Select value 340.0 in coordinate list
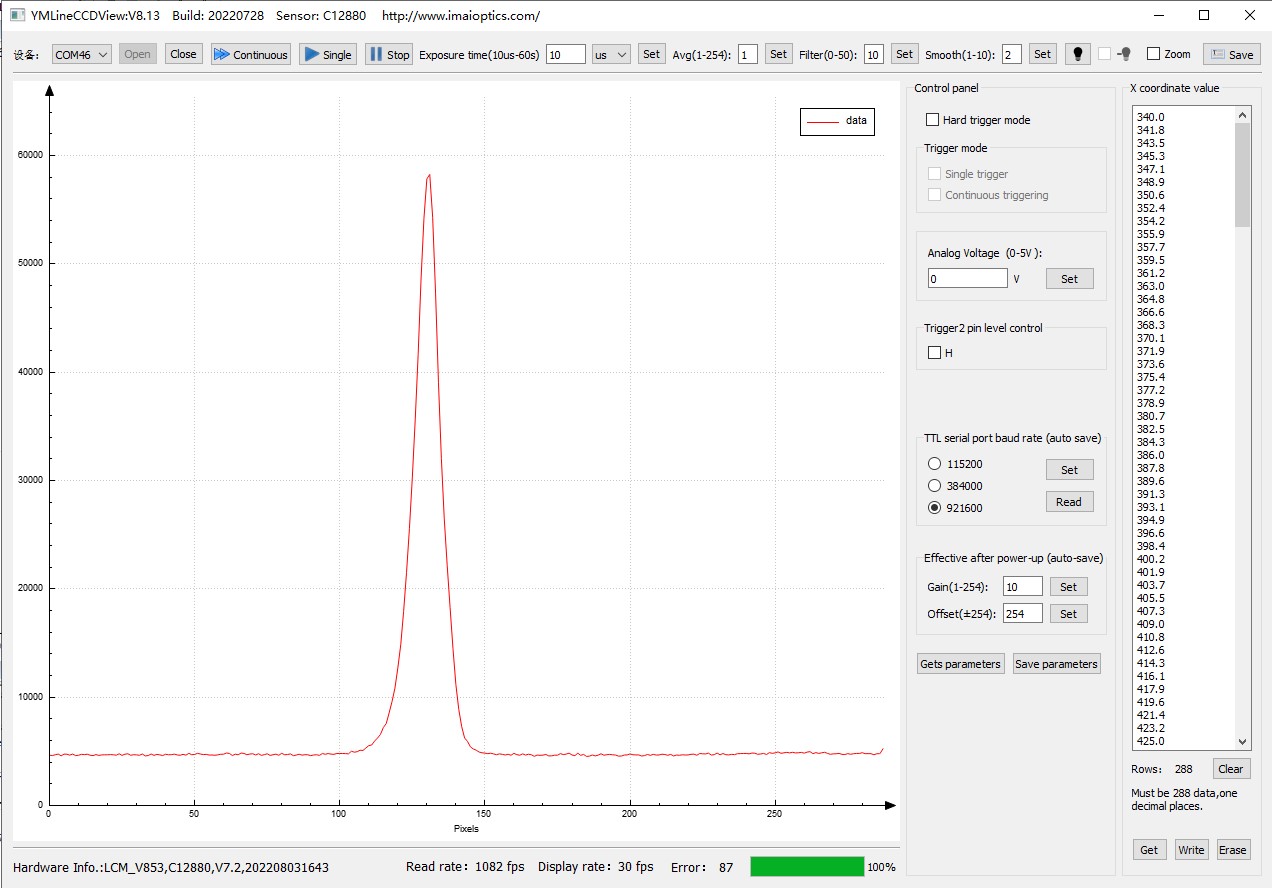The height and width of the screenshot is (888, 1272). coord(1151,117)
